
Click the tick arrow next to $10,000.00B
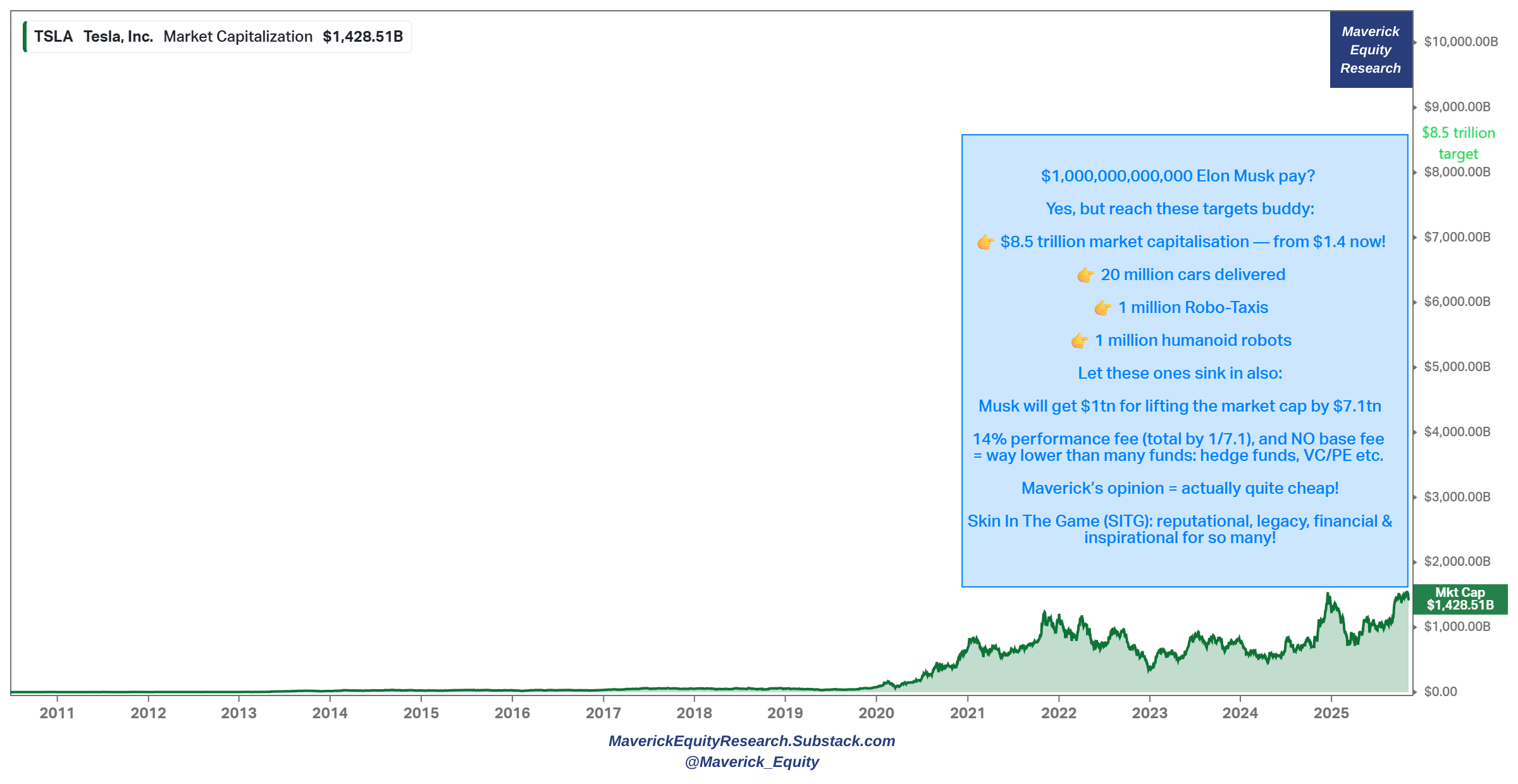[x=1415, y=42]
